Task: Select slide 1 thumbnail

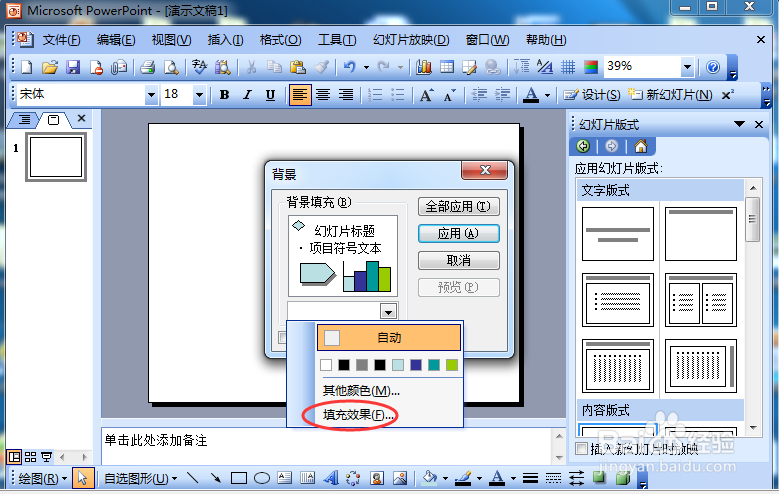Action: click(56, 157)
